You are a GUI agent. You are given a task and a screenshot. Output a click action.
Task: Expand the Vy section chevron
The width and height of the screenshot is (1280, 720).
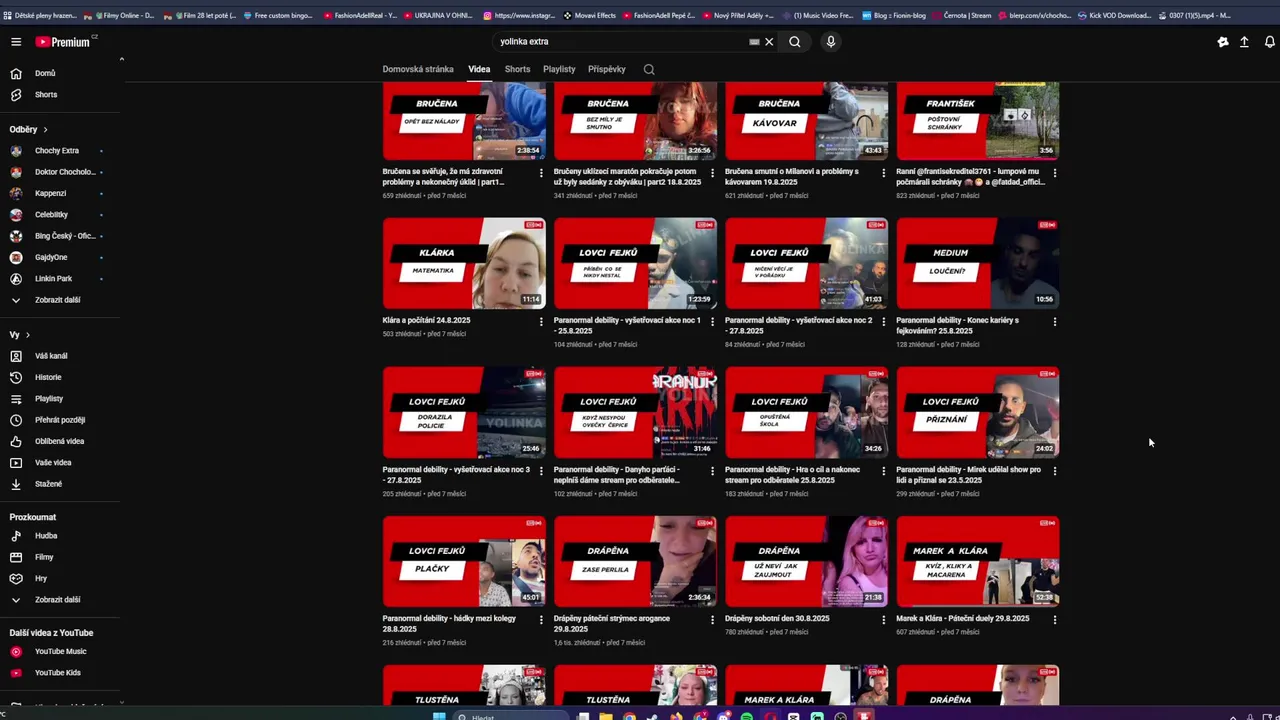click(27, 335)
